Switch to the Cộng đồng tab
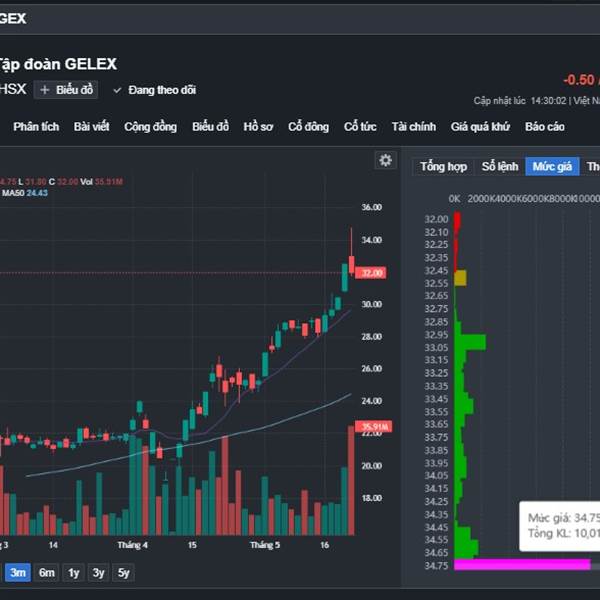Screen dimensions: 600x600 150,127
